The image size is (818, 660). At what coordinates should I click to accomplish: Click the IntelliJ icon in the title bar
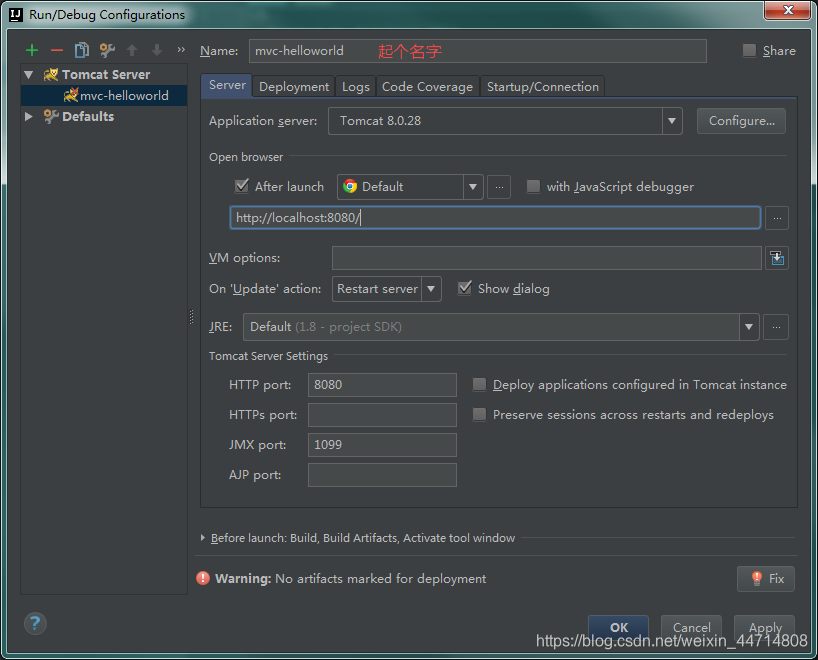16,15
